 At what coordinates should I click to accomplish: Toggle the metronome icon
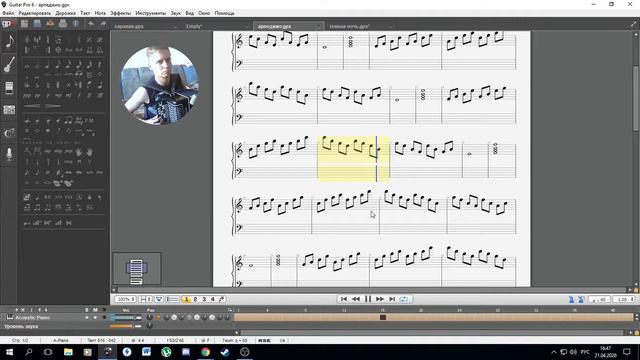[x=571, y=300]
